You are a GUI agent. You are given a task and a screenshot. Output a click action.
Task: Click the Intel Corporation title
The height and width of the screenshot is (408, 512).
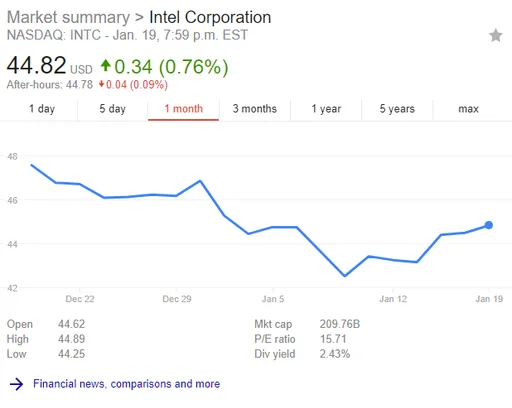click(210, 17)
